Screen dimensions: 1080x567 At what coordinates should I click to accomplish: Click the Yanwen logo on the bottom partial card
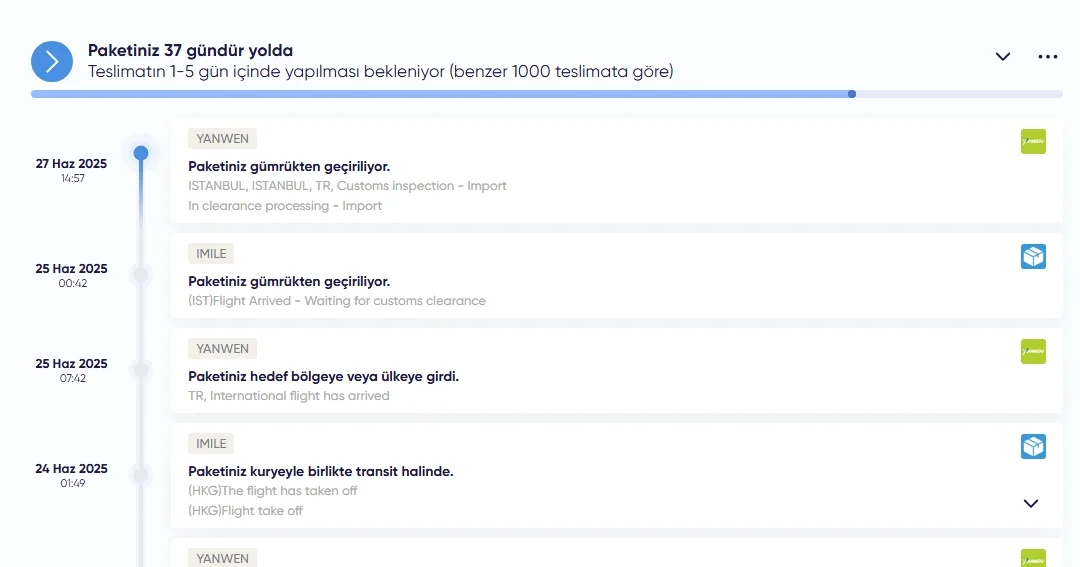click(x=1033, y=559)
